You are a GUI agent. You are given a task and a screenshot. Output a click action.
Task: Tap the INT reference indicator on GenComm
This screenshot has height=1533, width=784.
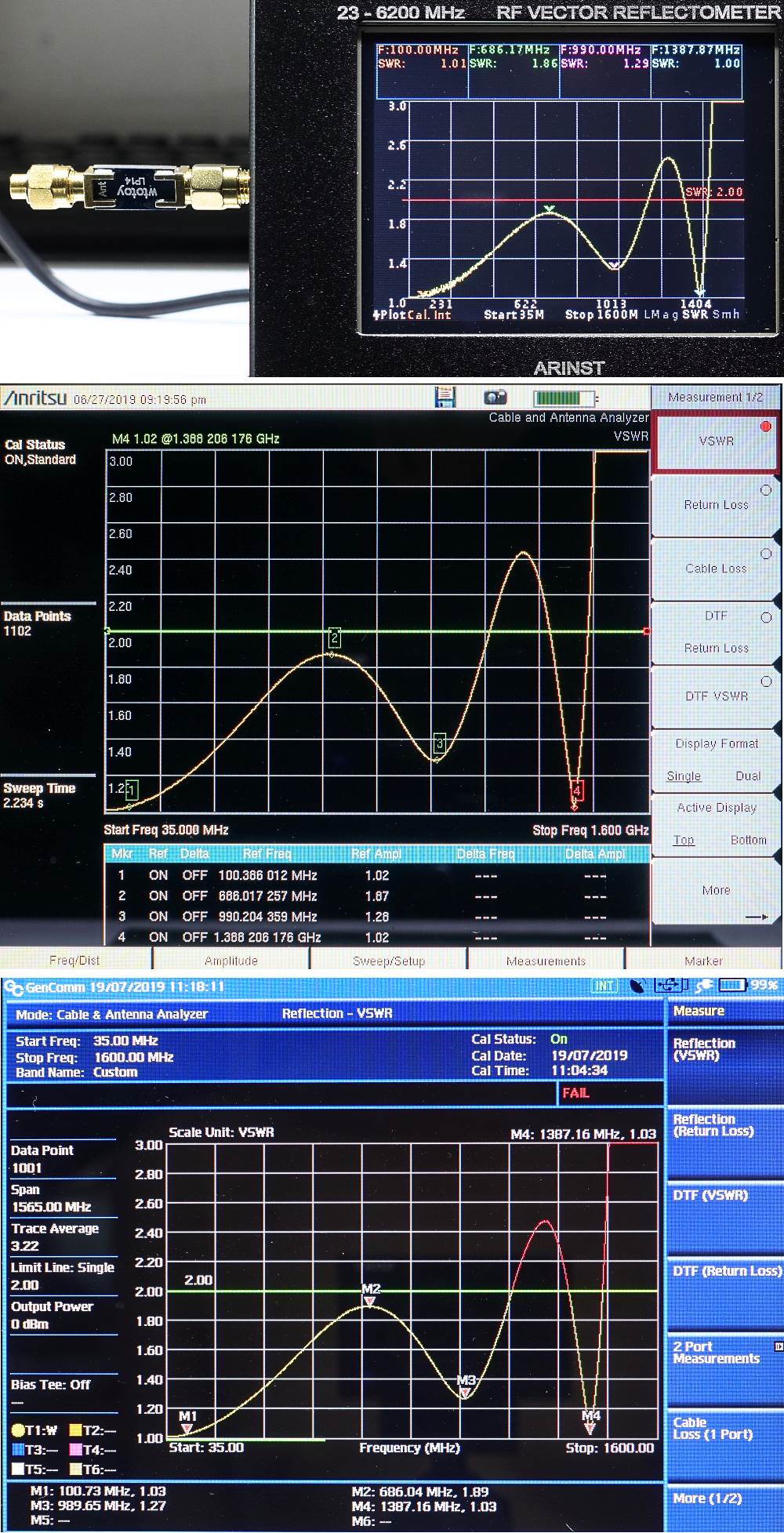[604, 986]
